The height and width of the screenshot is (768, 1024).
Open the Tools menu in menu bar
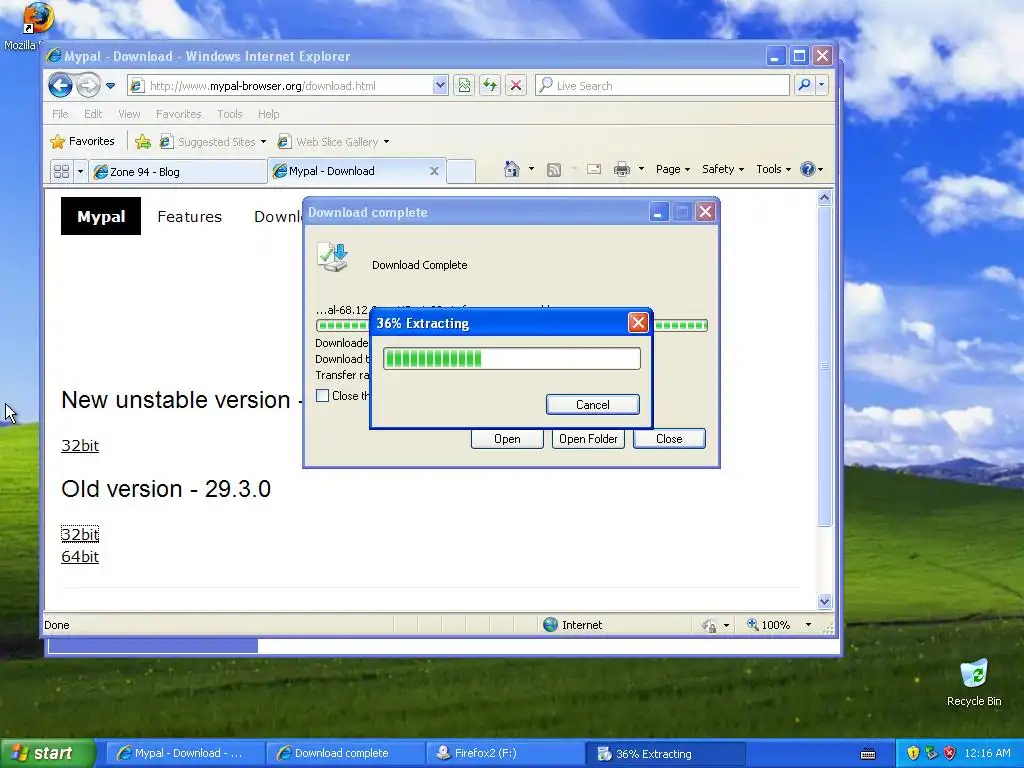pos(230,114)
